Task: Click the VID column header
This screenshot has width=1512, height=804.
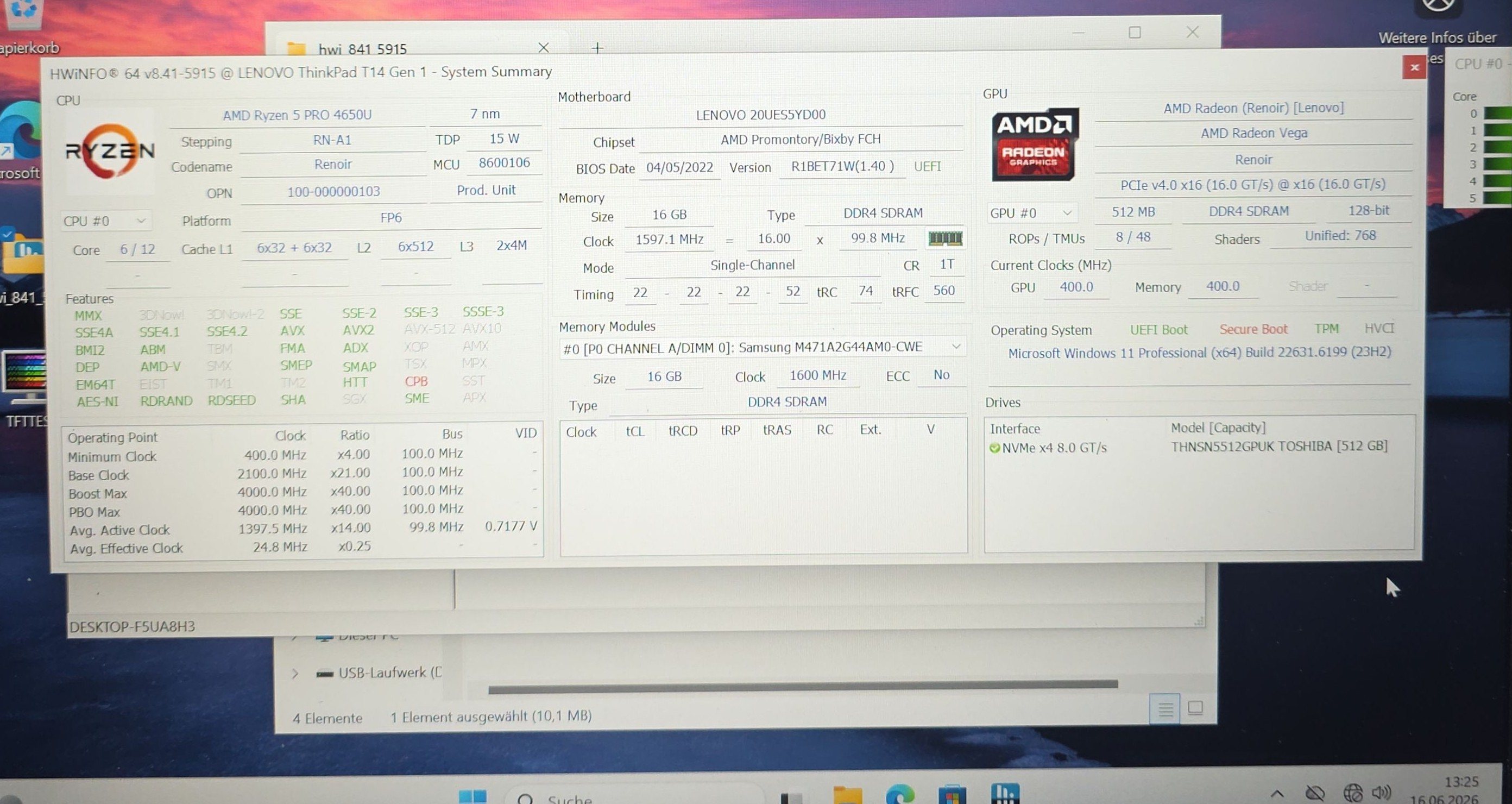Action: (x=526, y=433)
